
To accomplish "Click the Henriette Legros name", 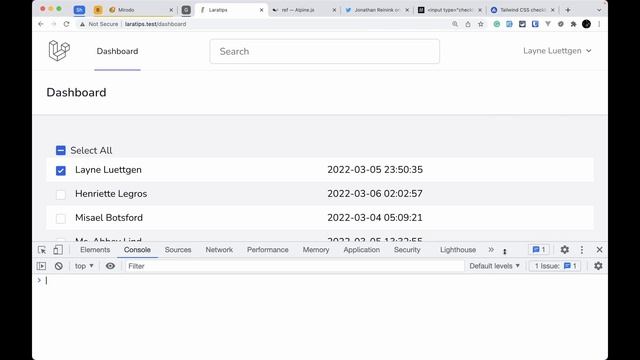I will (111, 193).
